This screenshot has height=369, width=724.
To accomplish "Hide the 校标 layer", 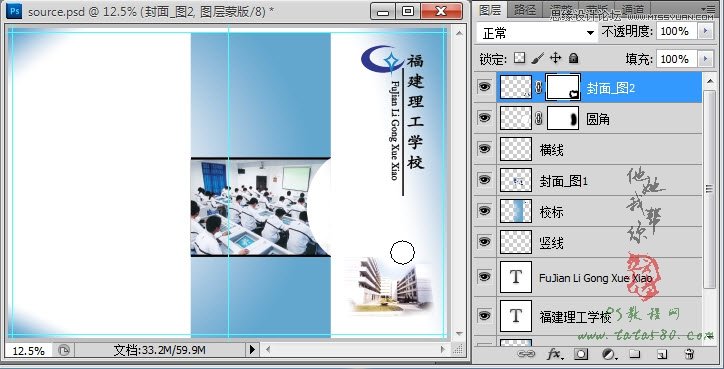I will (x=484, y=210).
